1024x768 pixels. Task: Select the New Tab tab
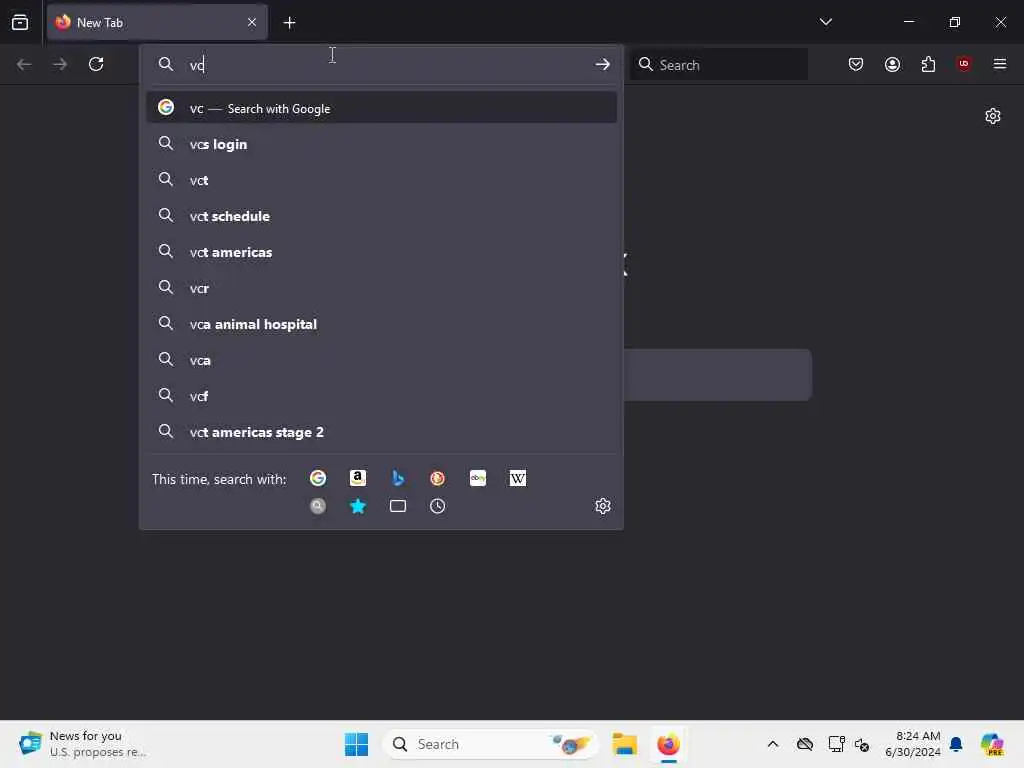pos(157,22)
